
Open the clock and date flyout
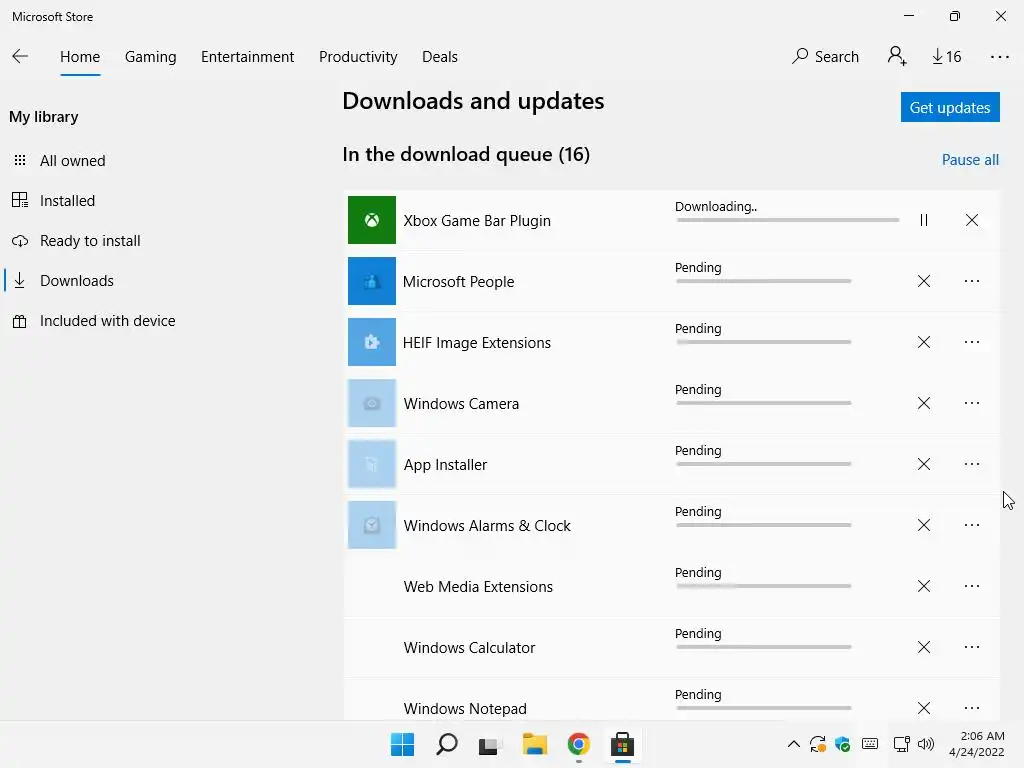coord(977,744)
